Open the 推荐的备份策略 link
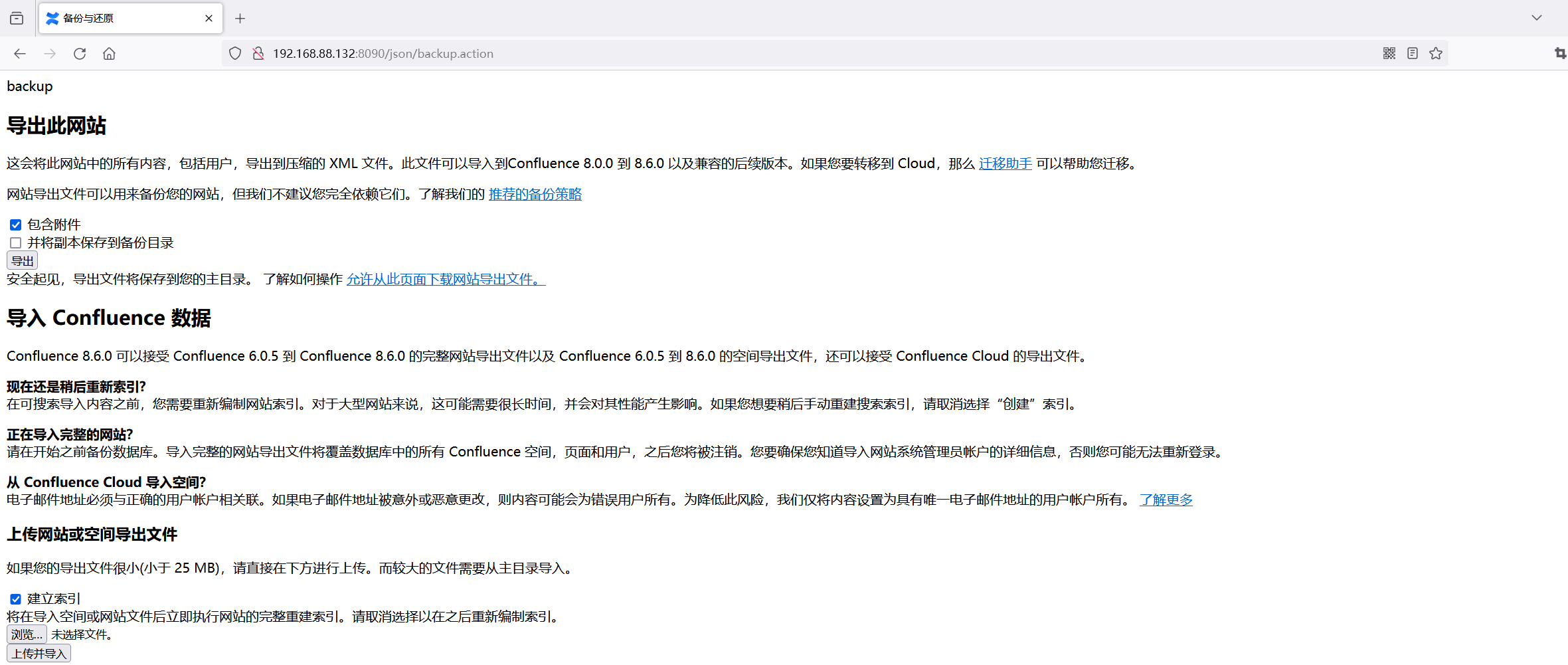Screen dimensions: 1568x665 tap(535, 195)
